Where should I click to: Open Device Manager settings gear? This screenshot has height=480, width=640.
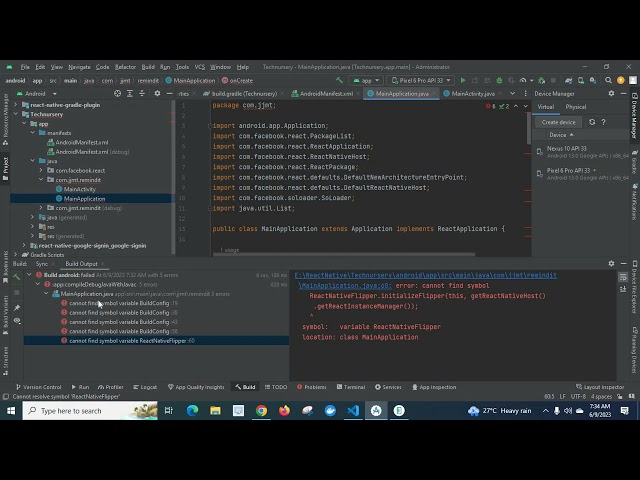tap(611, 93)
